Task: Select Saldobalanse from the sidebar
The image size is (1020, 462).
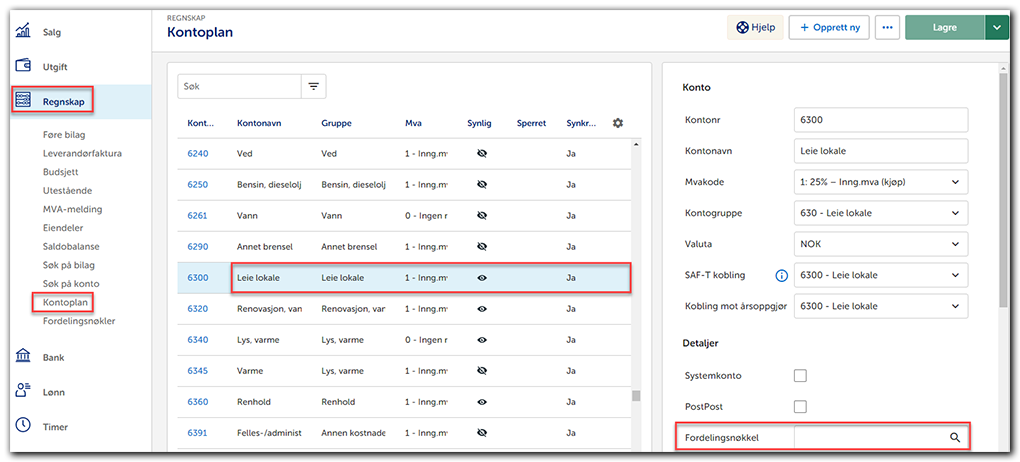Action: click(x=71, y=246)
